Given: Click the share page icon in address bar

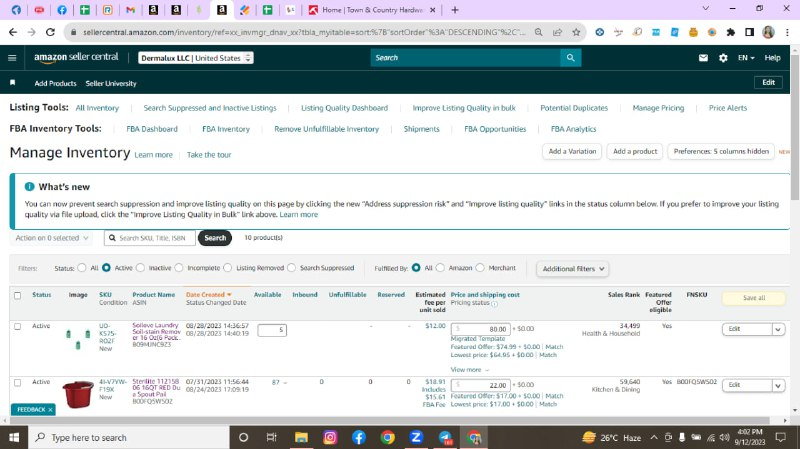Looking at the screenshot, I should coord(557,32).
